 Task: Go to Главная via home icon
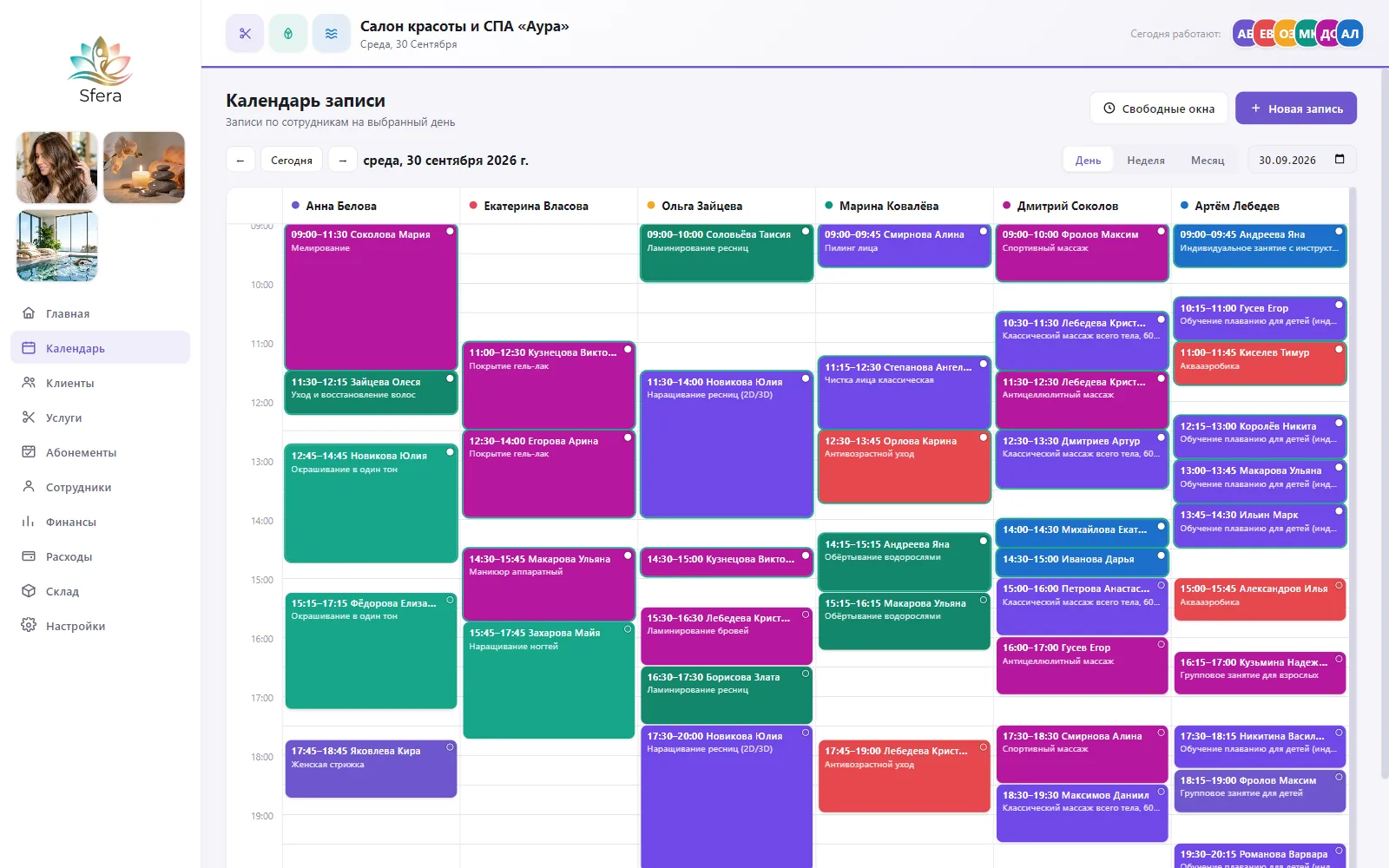[29, 313]
